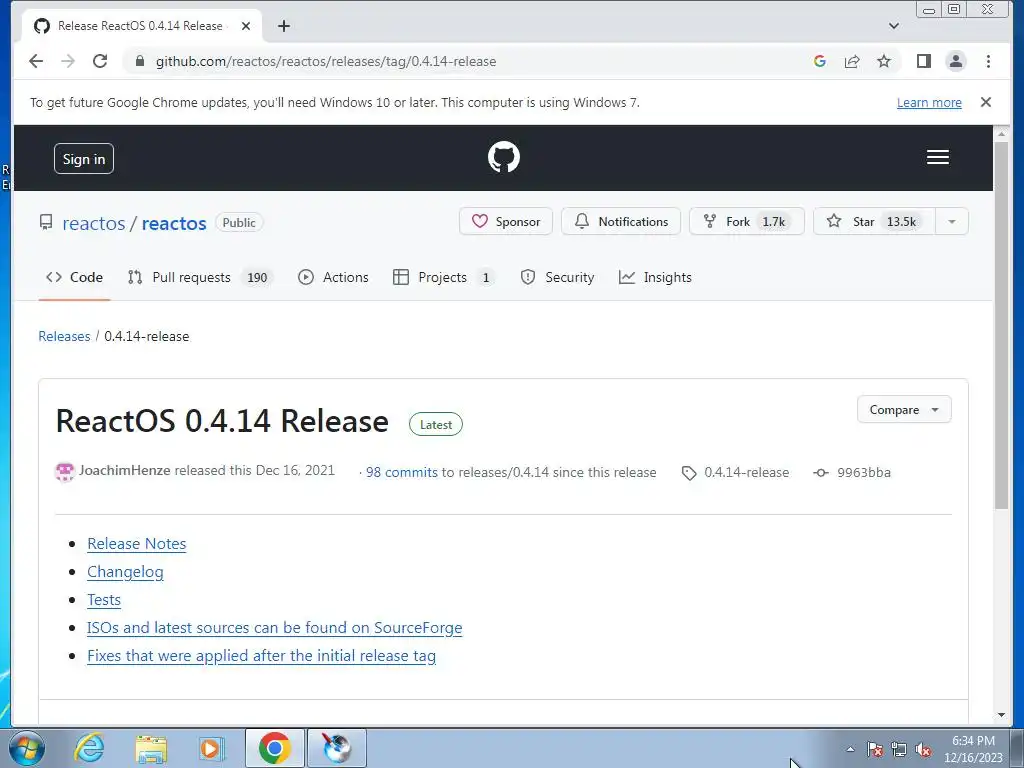The image size is (1024, 768).
Task: Open the bold reactos repository link
Action: [x=174, y=223]
